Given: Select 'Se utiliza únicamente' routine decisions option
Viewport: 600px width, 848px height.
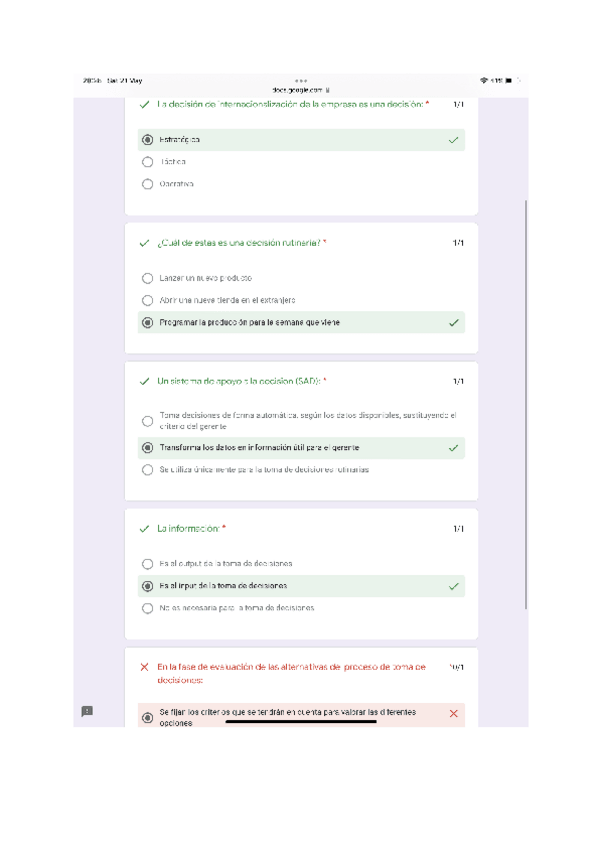Looking at the screenshot, I should click(148, 470).
